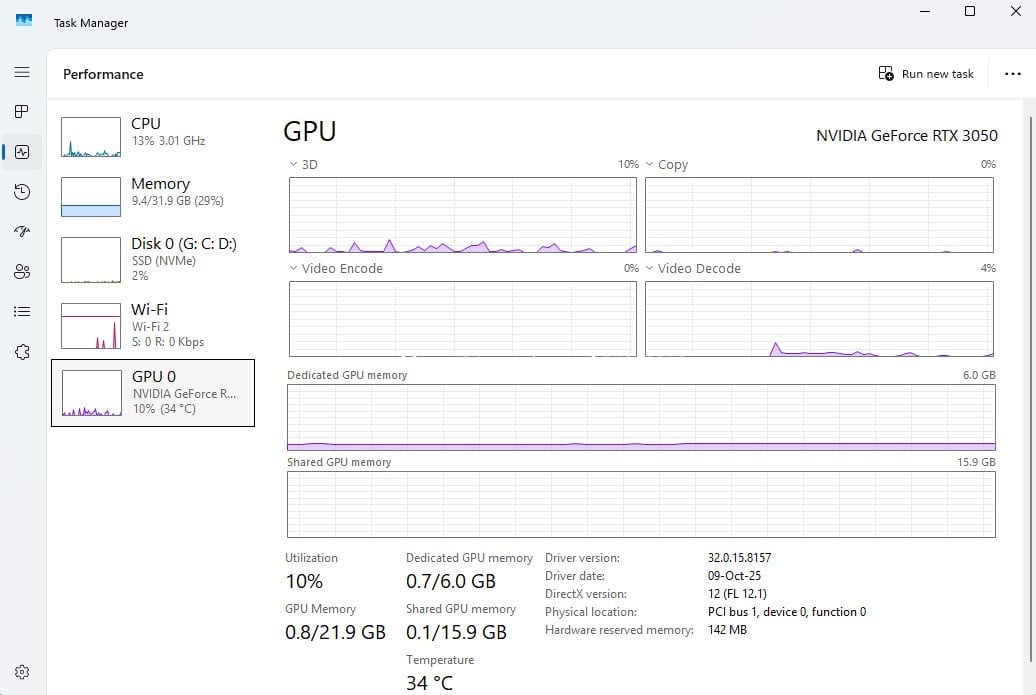
Task: Open the Video Decode graph dropdown
Action: click(x=650, y=268)
